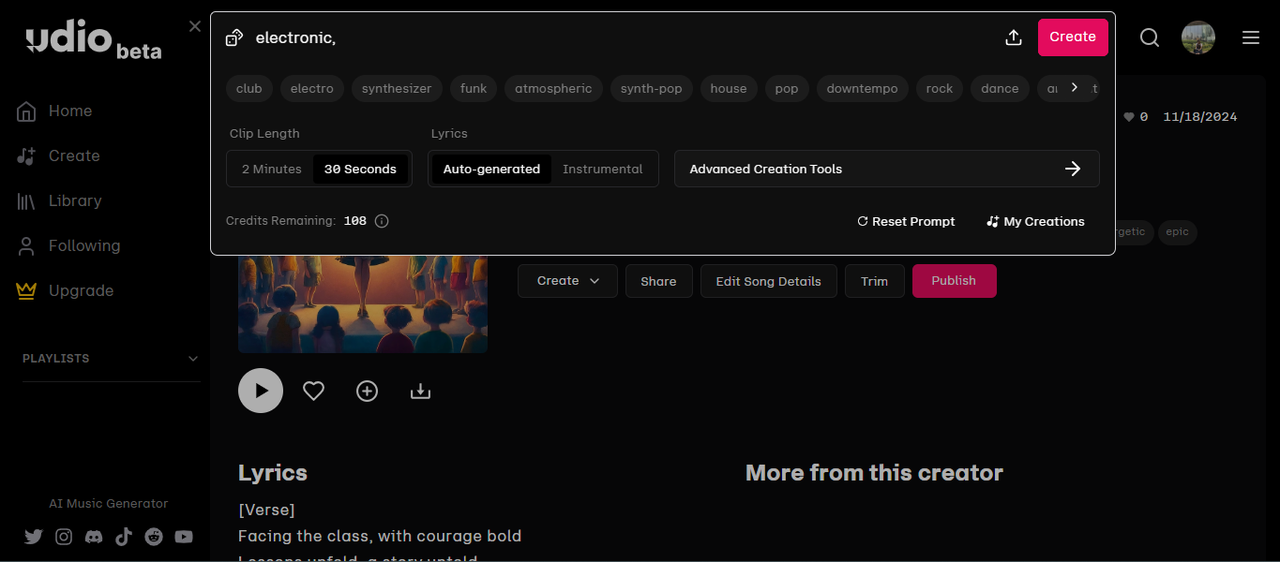Click Edit Song Details button
The image size is (1280, 562).
point(768,281)
